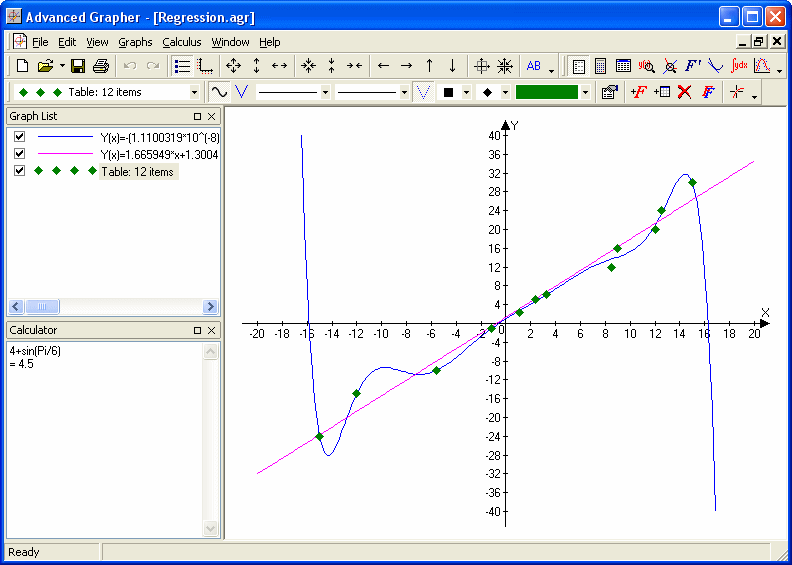Close the Calculator panel

coord(212,330)
